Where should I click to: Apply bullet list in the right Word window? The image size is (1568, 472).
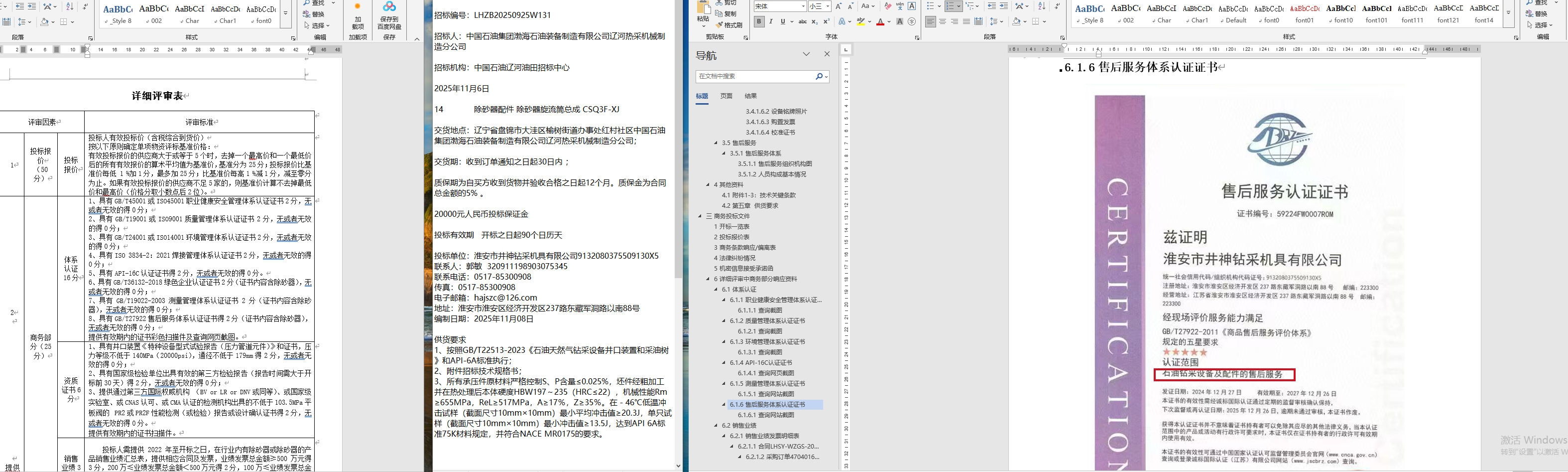point(930,6)
